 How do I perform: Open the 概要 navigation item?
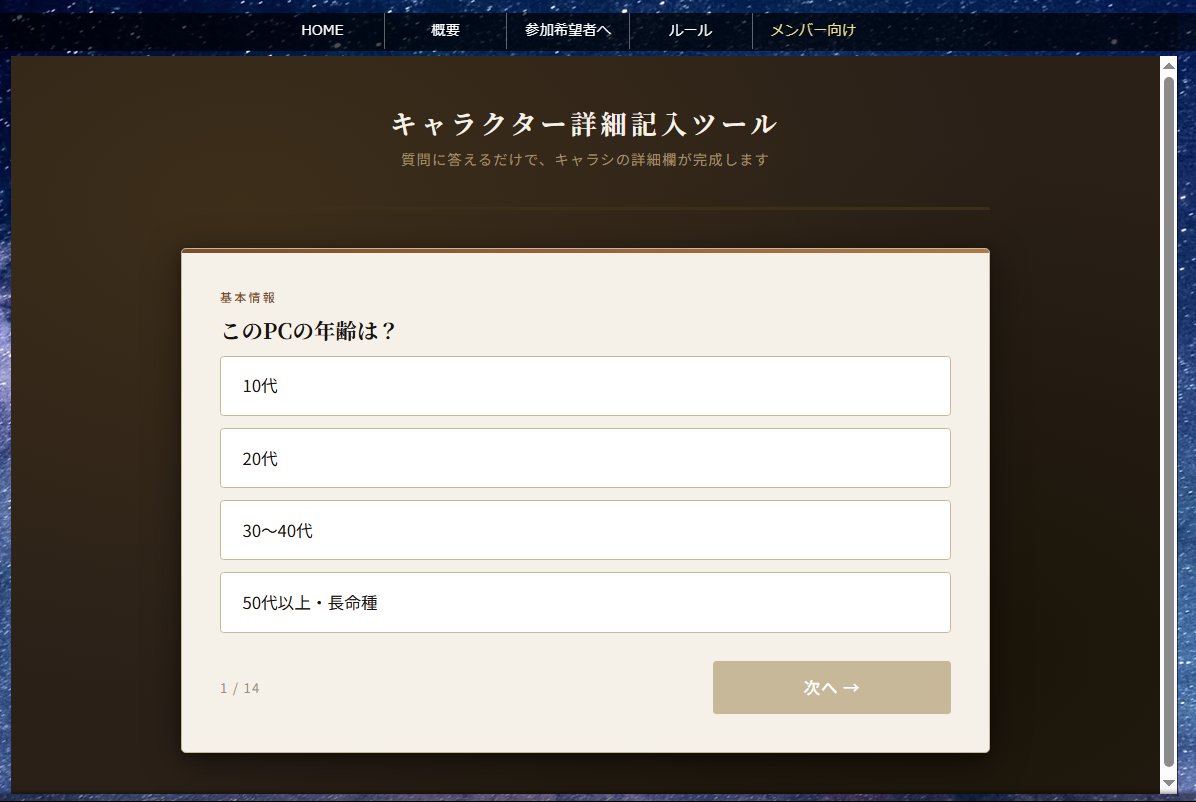coord(445,31)
